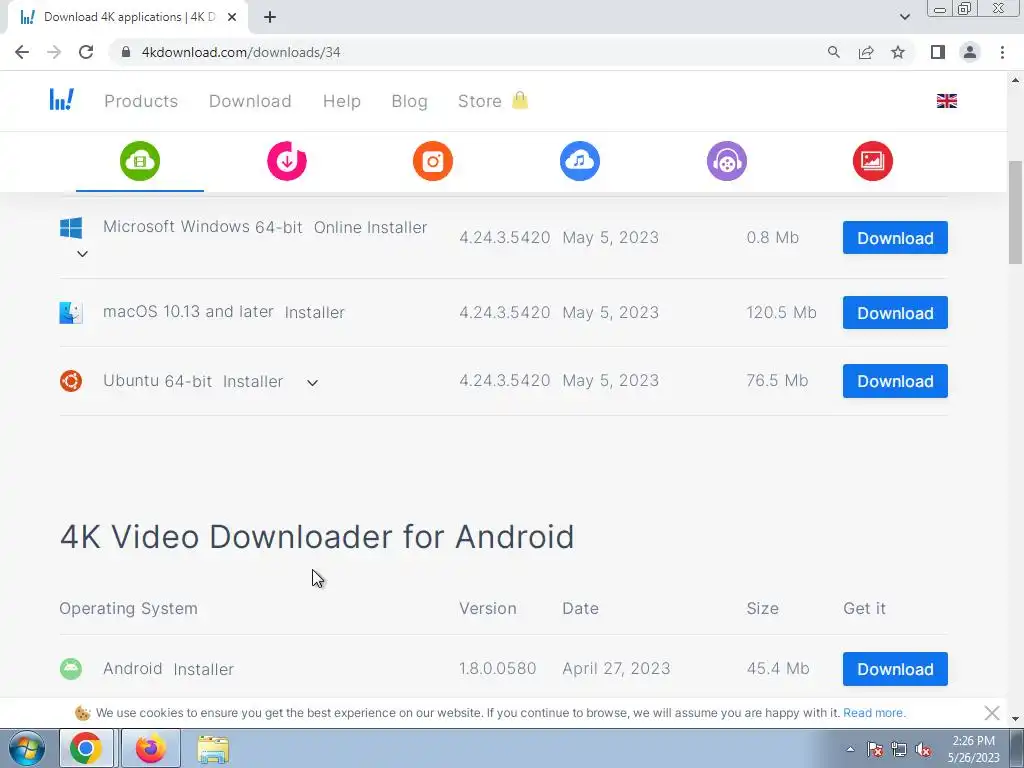Click the scrollbar down arrow
The height and width of the screenshot is (768, 1024).
(x=1015, y=719)
